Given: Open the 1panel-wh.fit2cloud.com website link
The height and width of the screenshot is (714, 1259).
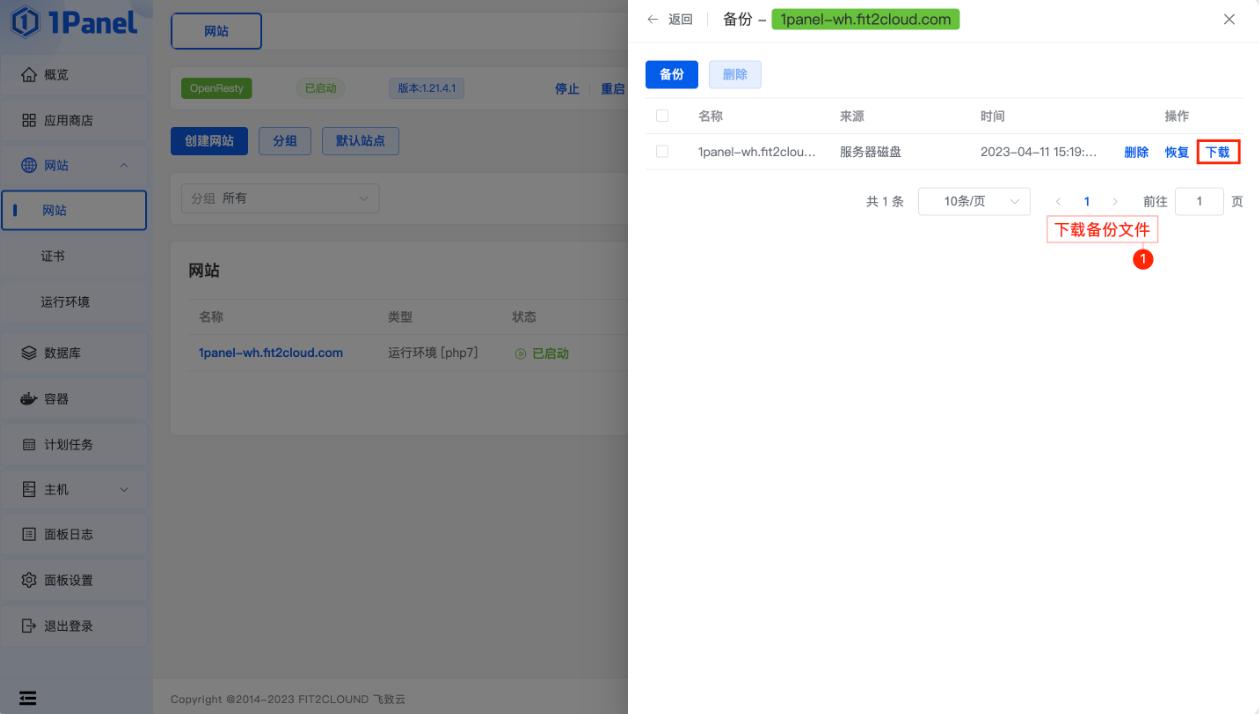Looking at the screenshot, I should (x=271, y=353).
